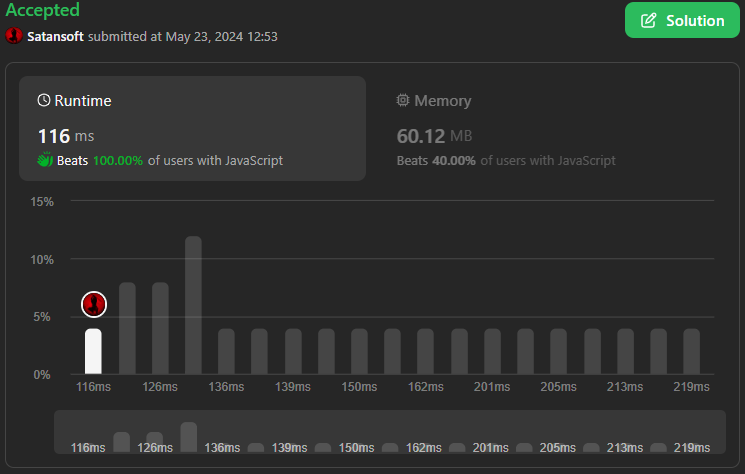The height and width of the screenshot is (474, 745).
Task: Click the avatar marker above the 116ms bar
Action: 93,304
